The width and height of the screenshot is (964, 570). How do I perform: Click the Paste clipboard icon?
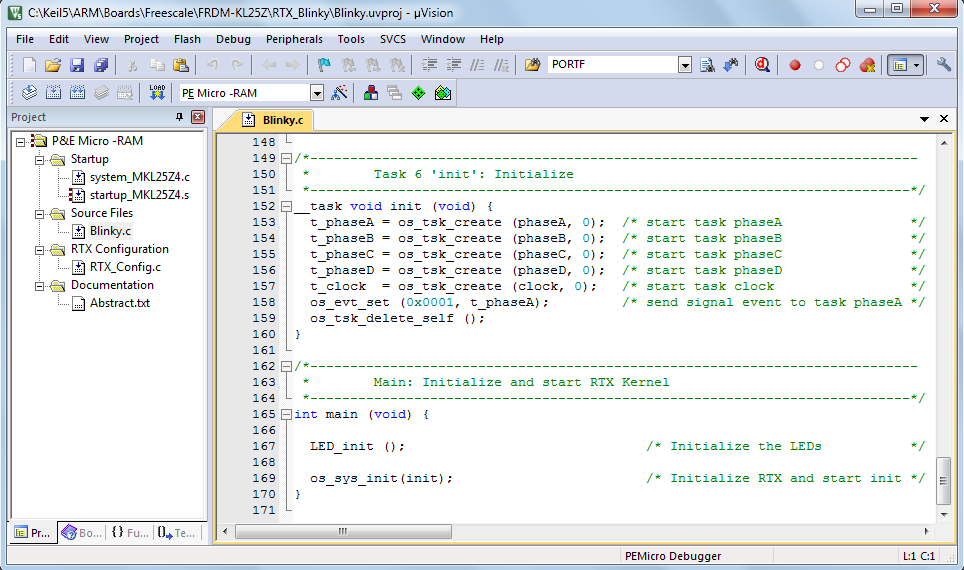(181, 65)
